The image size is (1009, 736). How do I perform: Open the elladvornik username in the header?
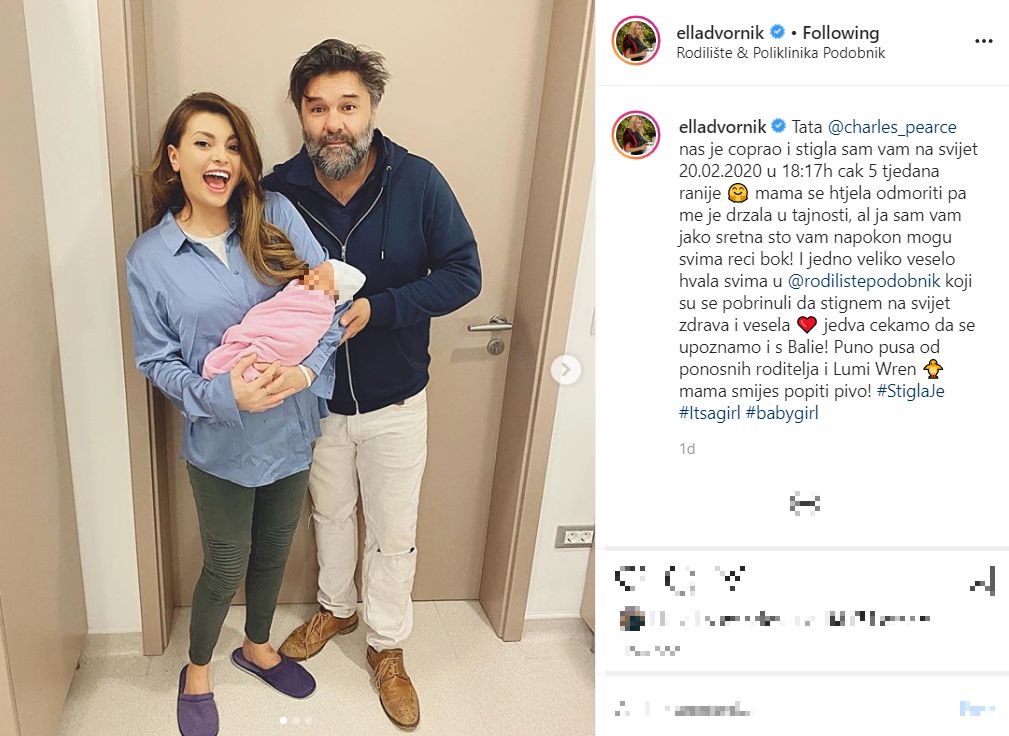[x=720, y=32]
